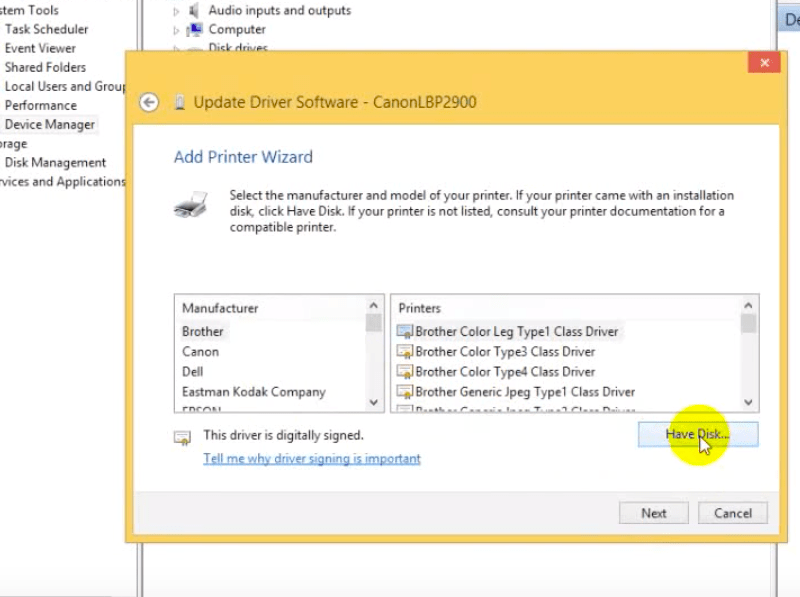The image size is (800, 597).
Task: Open Performance in left tree
Action: [41, 106]
